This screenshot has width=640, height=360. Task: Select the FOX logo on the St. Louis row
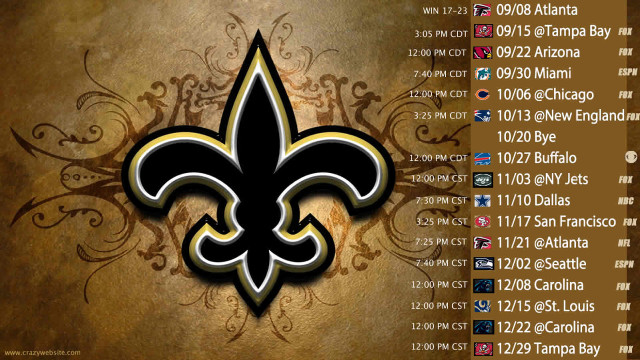click(x=623, y=307)
